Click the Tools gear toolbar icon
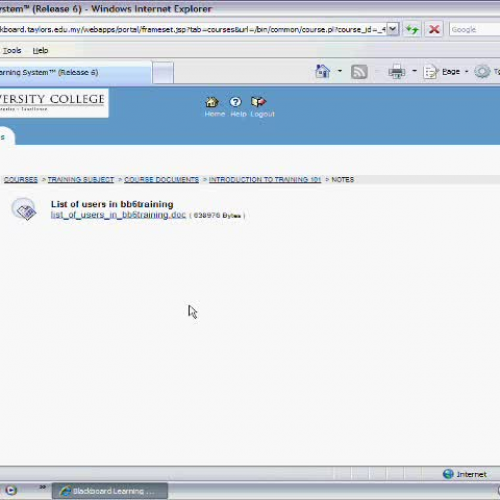 click(x=482, y=72)
